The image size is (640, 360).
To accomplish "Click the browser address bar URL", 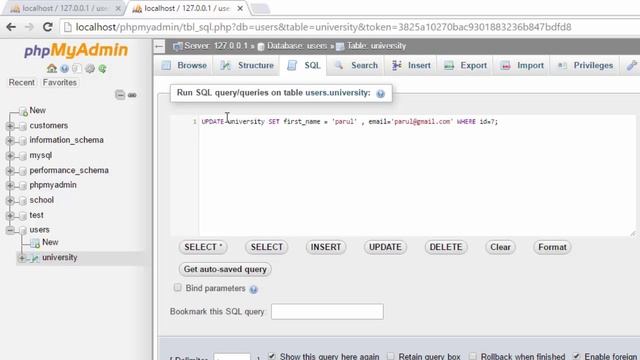I will tap(323, 27).
